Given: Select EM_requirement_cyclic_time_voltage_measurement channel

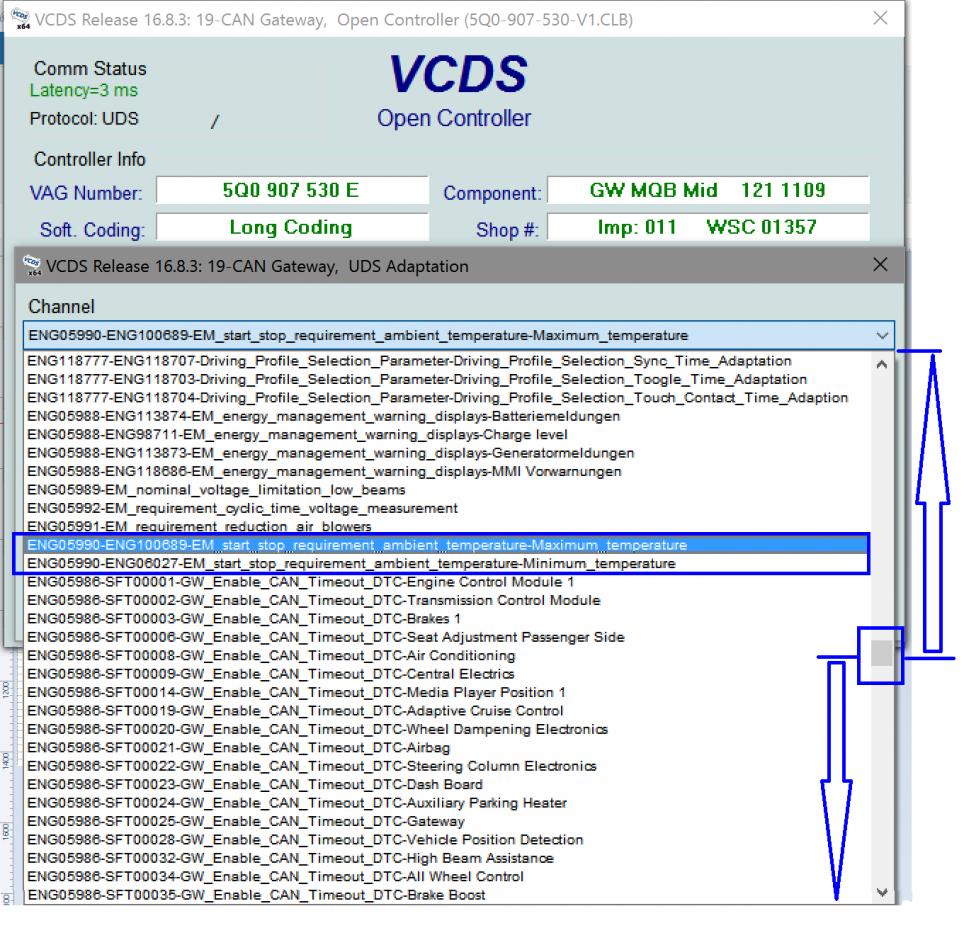Looking at the screenshot, I should (448, 509).
